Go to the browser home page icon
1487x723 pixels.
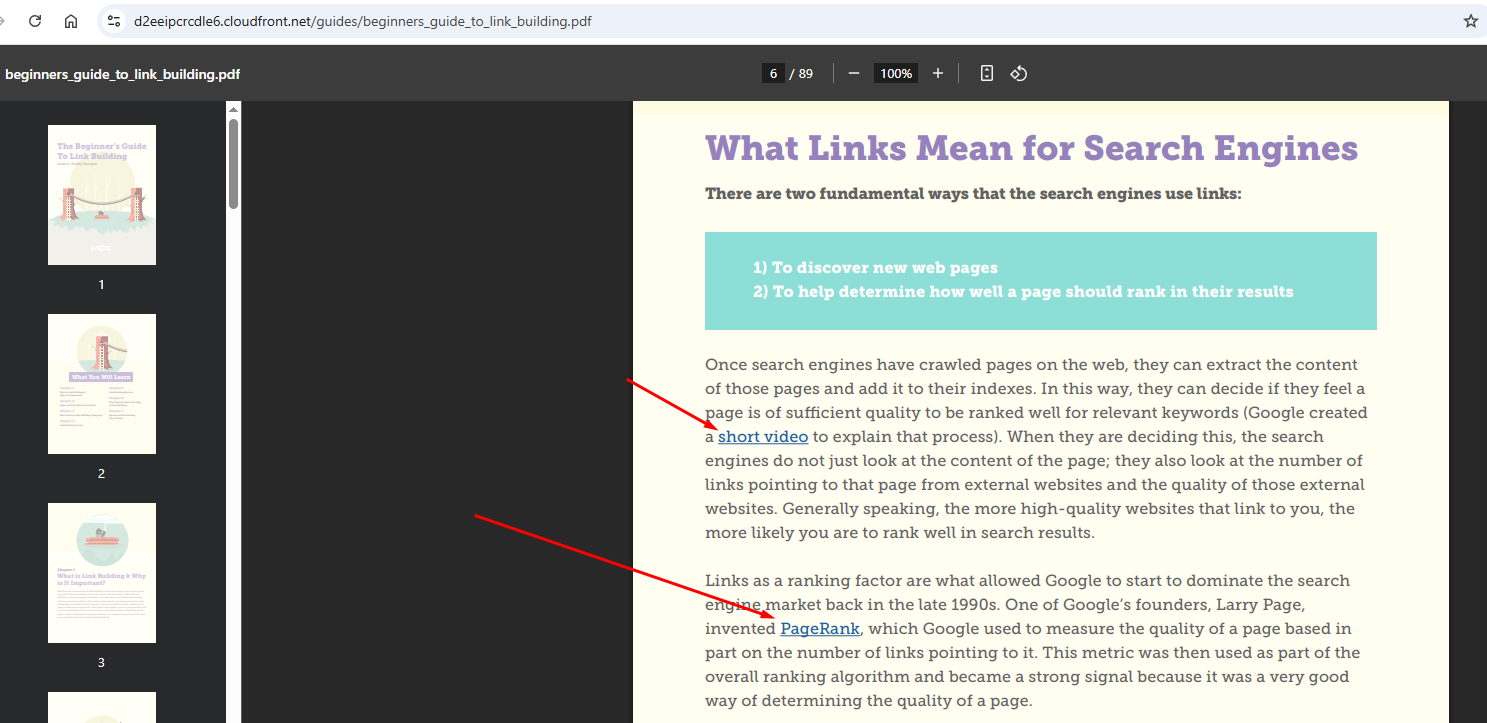click(x=71, y=21)
